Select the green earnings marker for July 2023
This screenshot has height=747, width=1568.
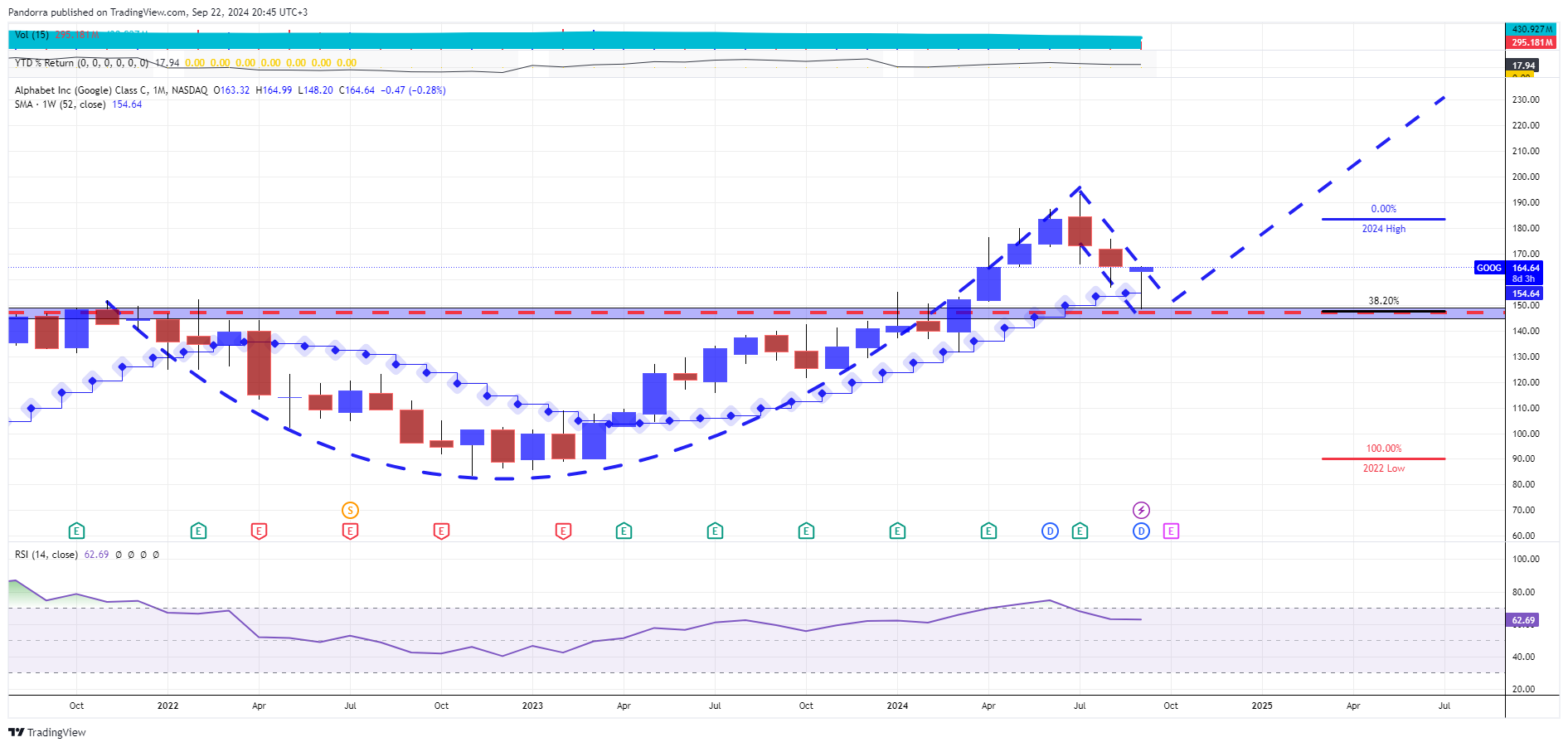(715, 531)
